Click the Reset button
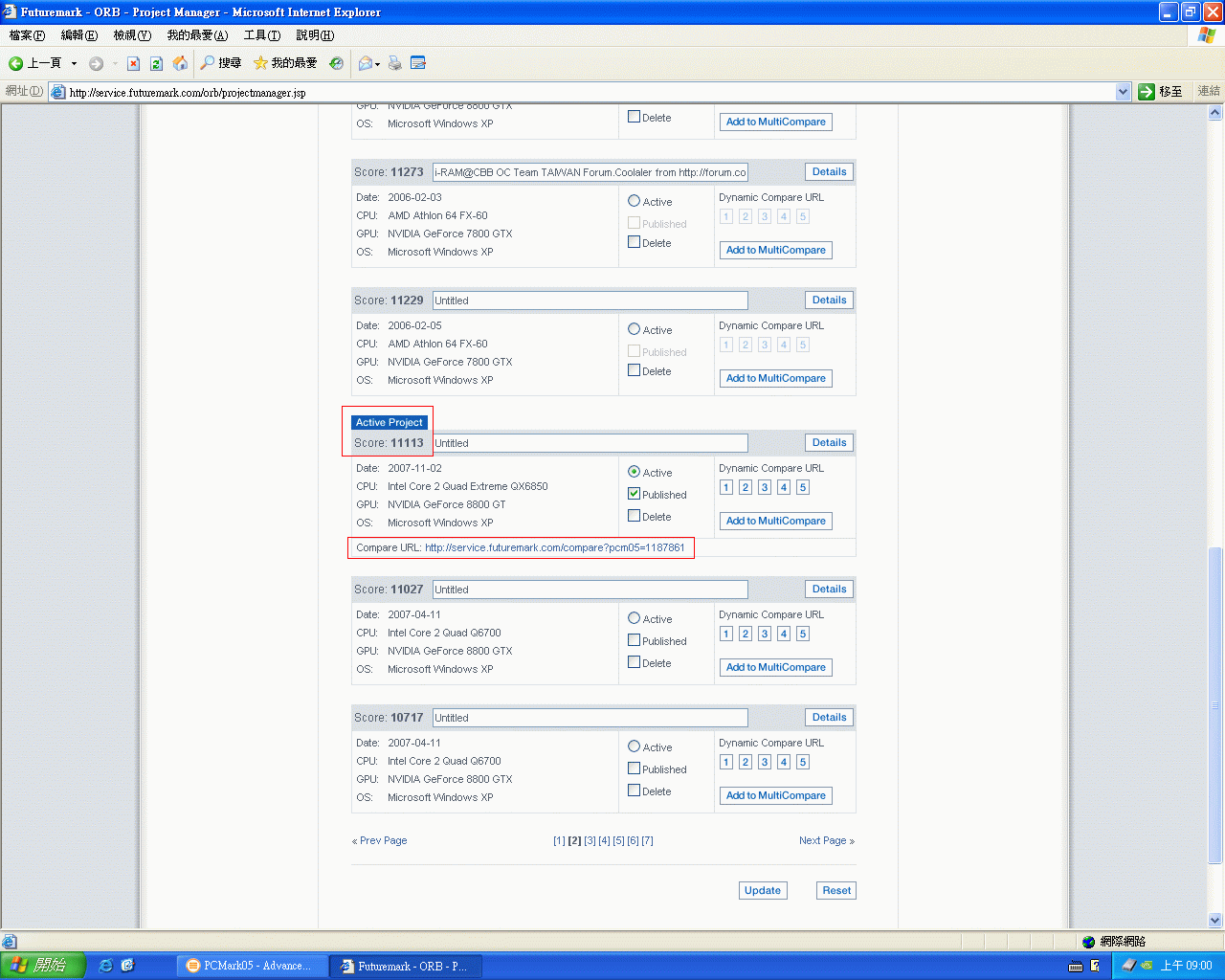This screenshot has width=1225, height=980. point(836,890)
